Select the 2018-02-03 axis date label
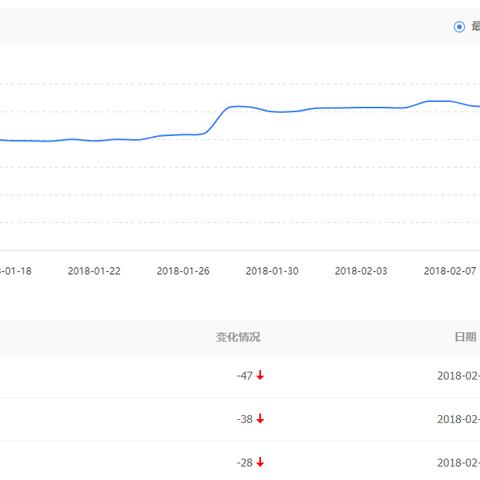480x480 pixels. 361,271
